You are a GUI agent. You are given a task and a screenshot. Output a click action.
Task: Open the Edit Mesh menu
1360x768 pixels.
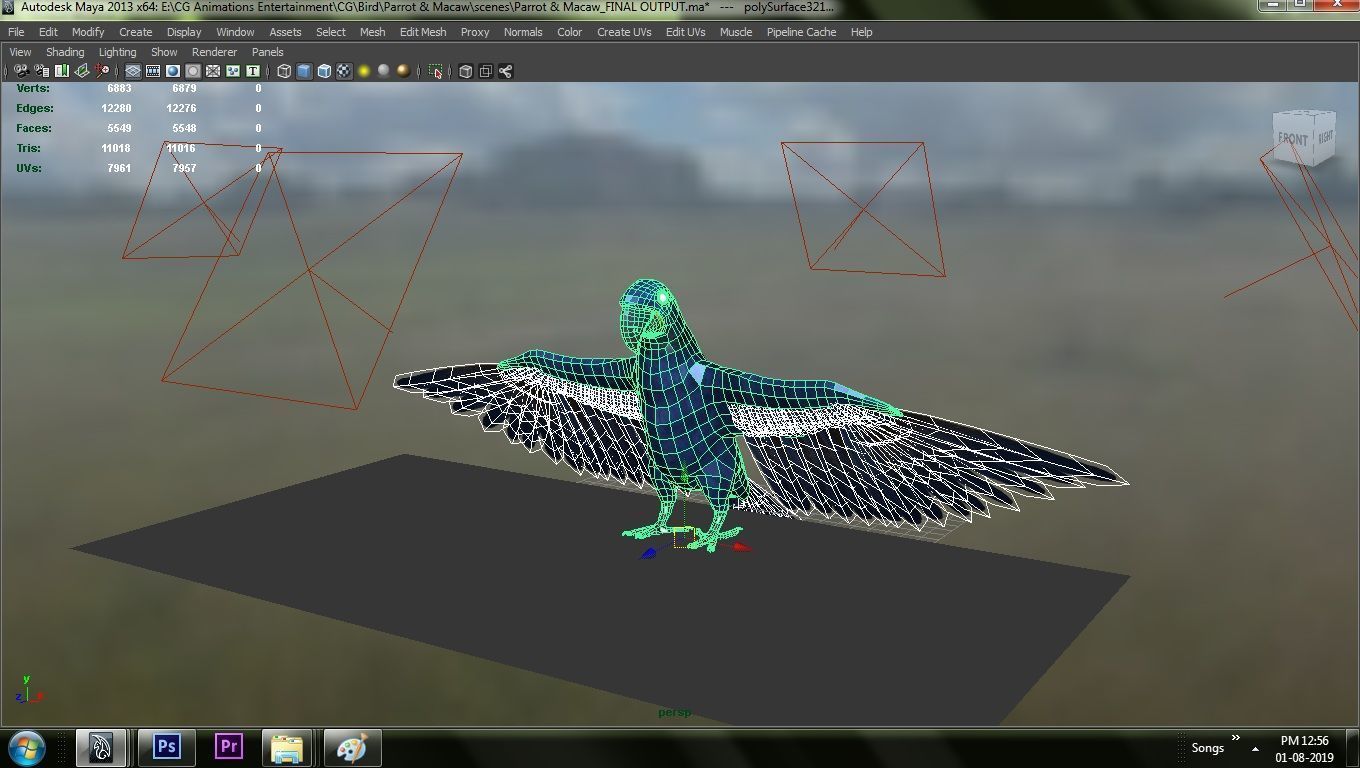(423, 32)
